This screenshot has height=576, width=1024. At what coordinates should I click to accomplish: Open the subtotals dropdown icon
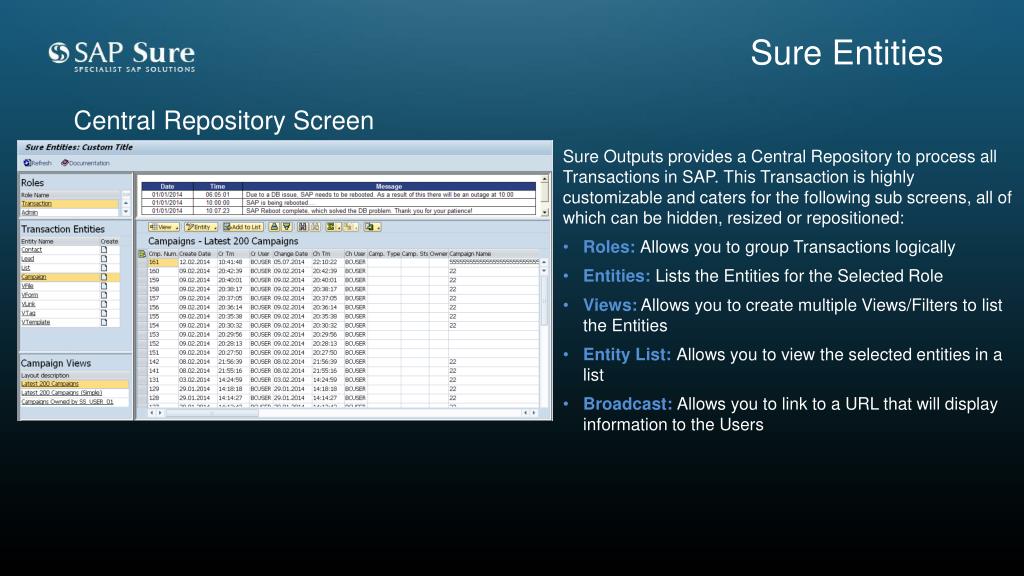(x=351, y=227)
